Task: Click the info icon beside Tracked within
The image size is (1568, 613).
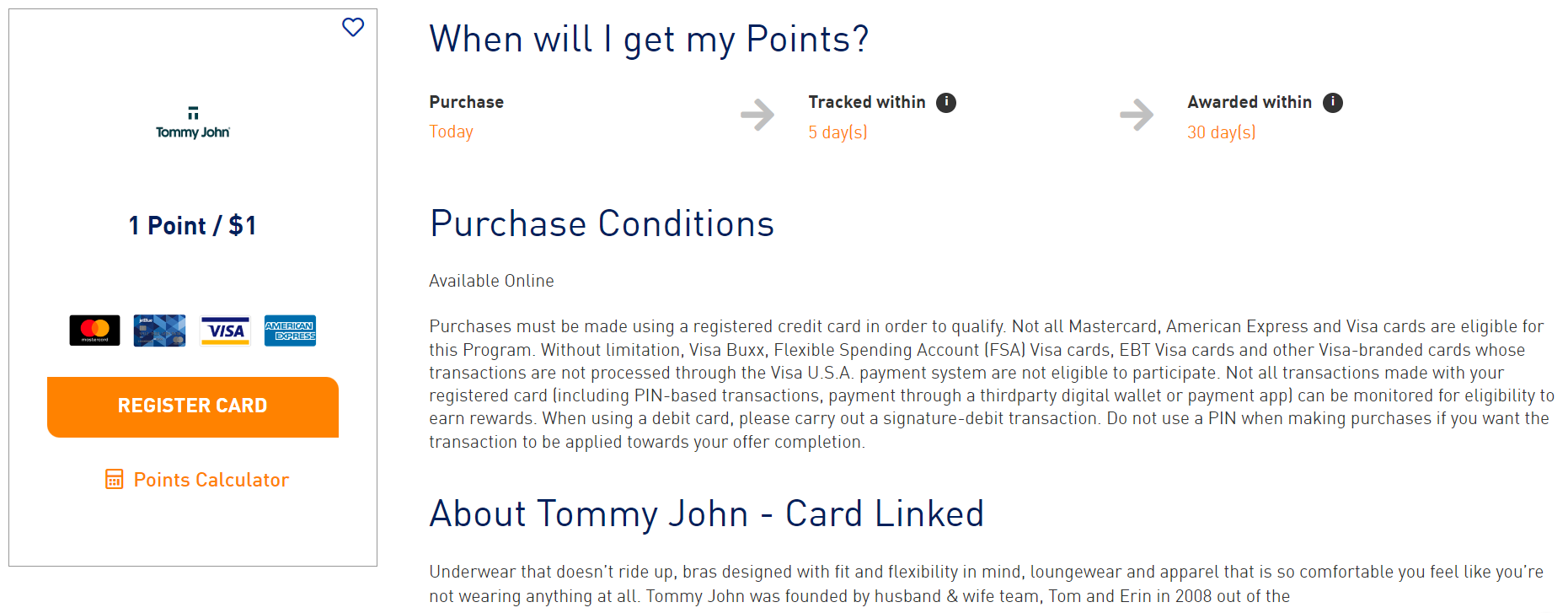Action: (x=946, y=101)
